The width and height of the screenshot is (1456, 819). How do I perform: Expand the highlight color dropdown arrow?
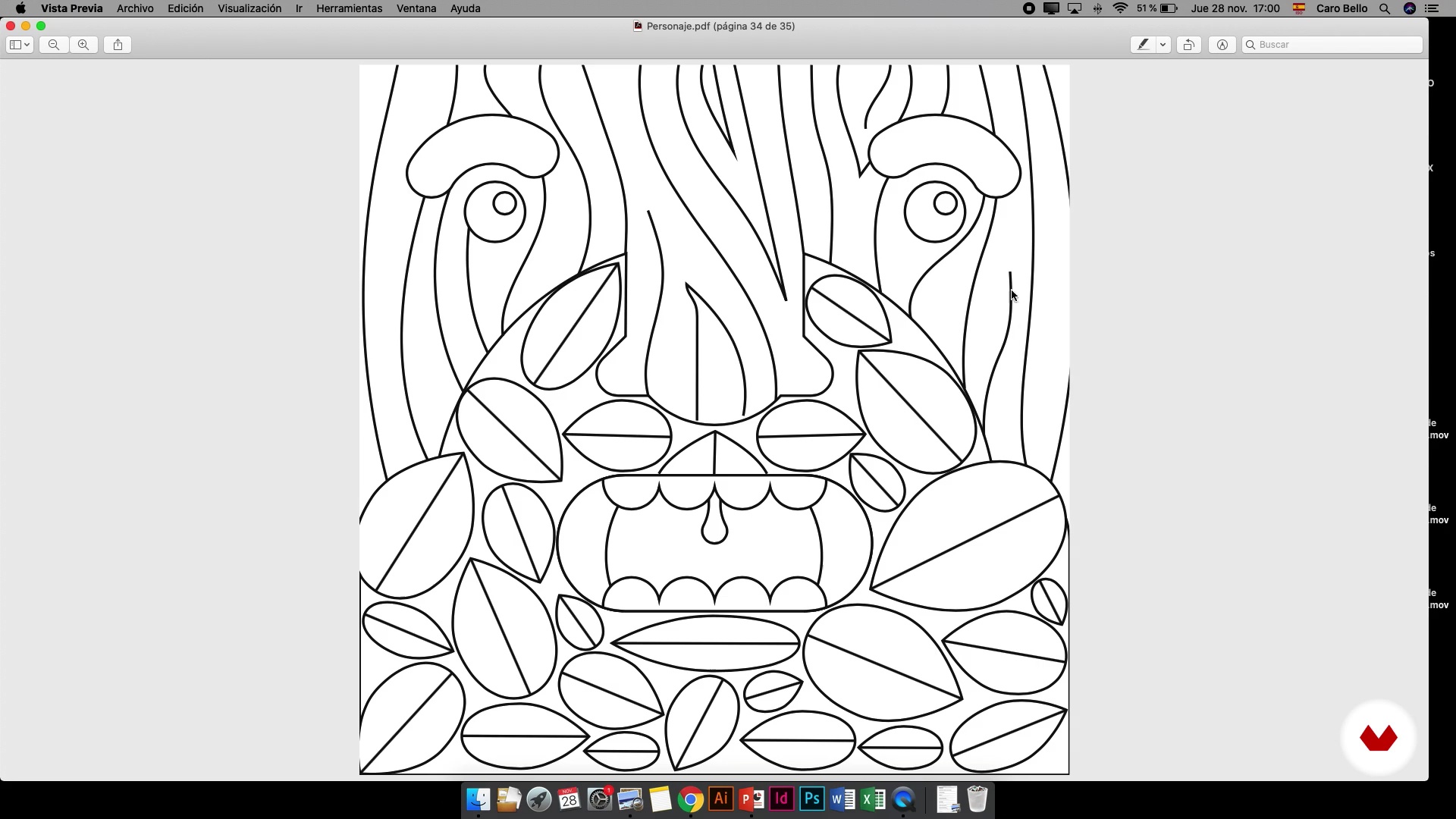click(x=1163, y=45)
